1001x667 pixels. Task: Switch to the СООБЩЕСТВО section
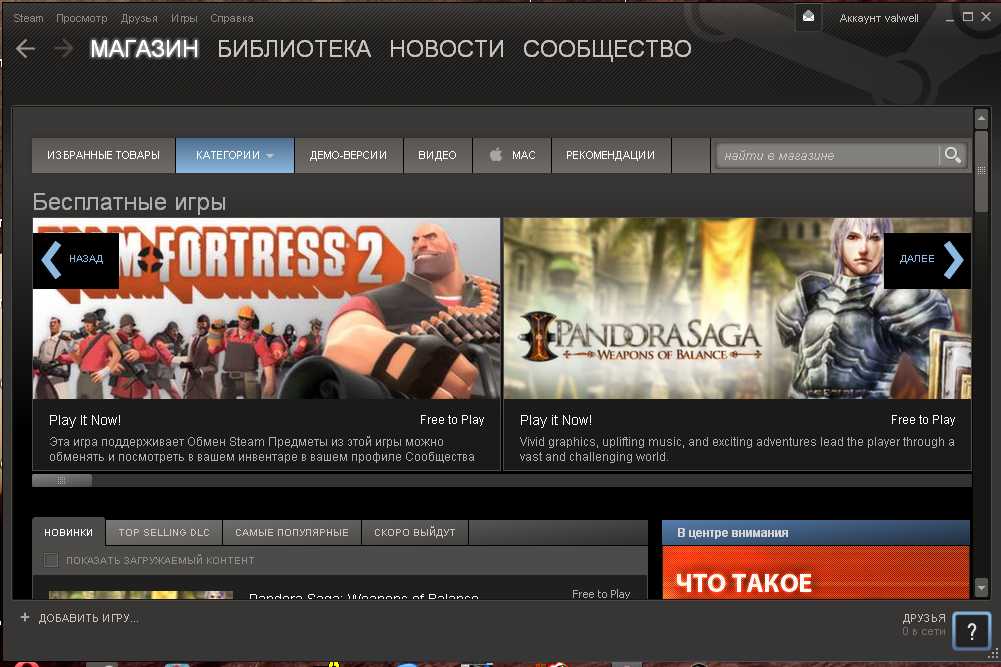click(607, 49)
